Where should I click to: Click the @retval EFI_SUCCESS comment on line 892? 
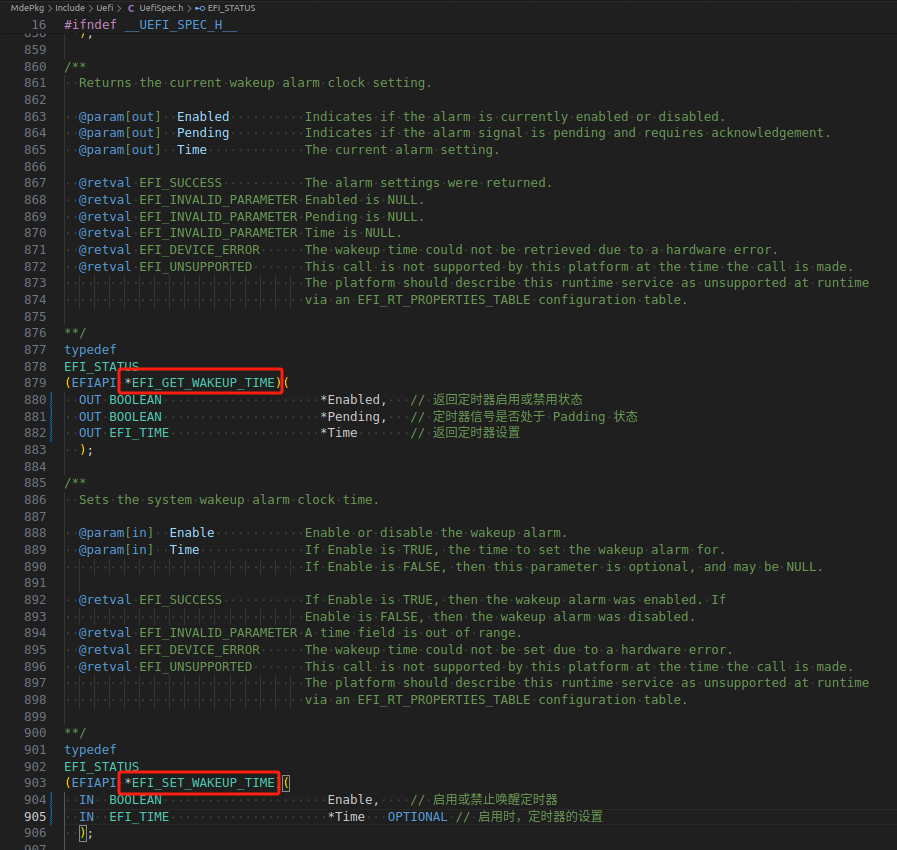(148, 599)
